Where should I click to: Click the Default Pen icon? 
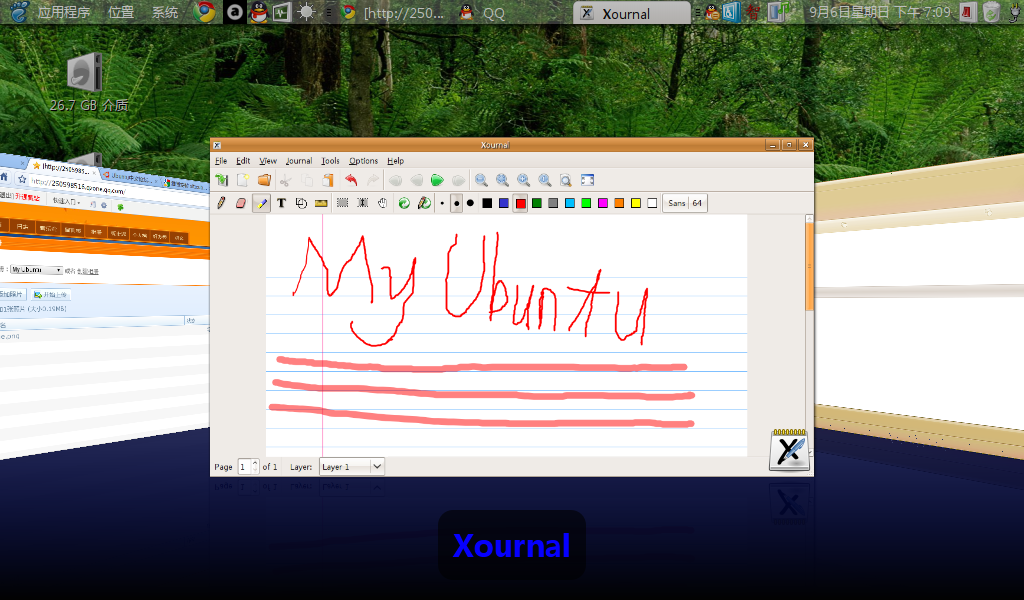(424, 203)
